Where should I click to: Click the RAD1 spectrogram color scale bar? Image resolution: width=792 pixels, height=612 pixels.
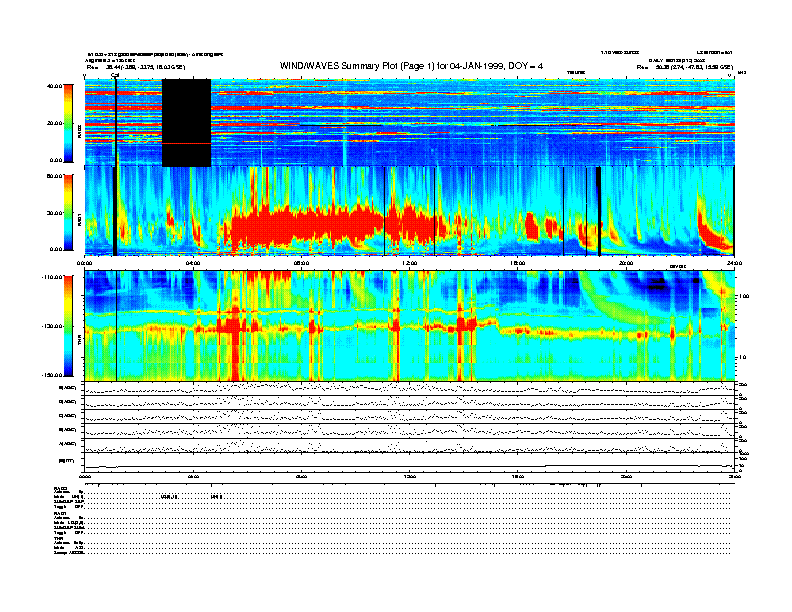pyautogui.click(x=68, y=212)
